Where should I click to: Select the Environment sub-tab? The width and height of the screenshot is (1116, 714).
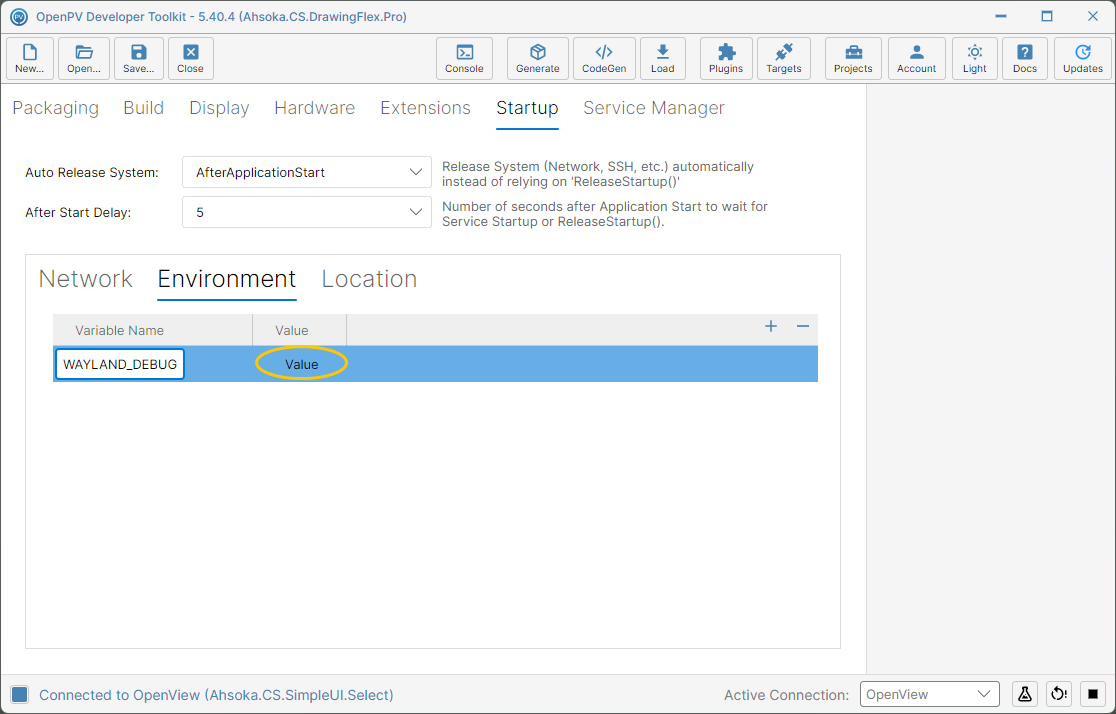coord(227,279)
